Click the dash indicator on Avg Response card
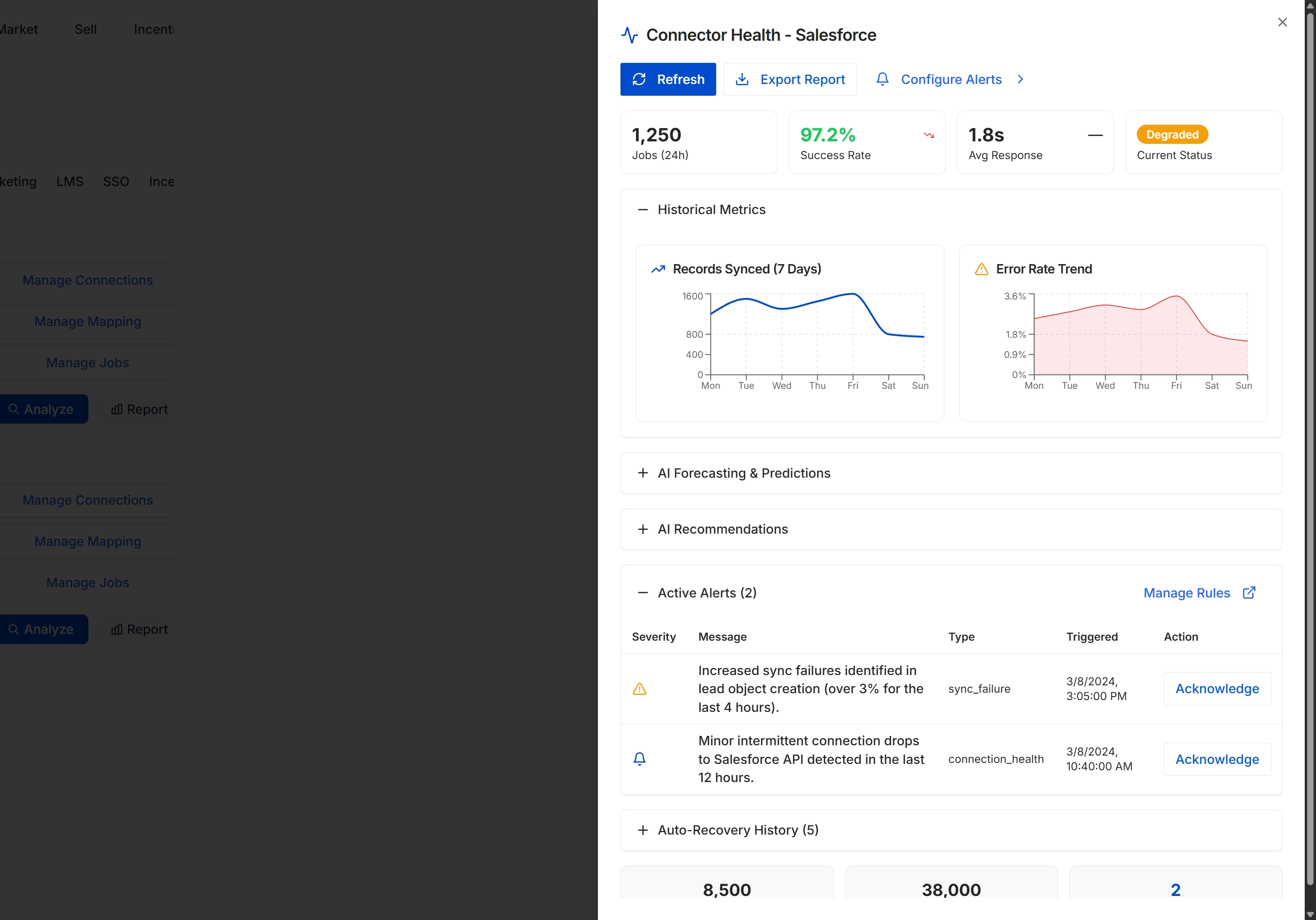The image size is (1316, 920). point(1095,135)
